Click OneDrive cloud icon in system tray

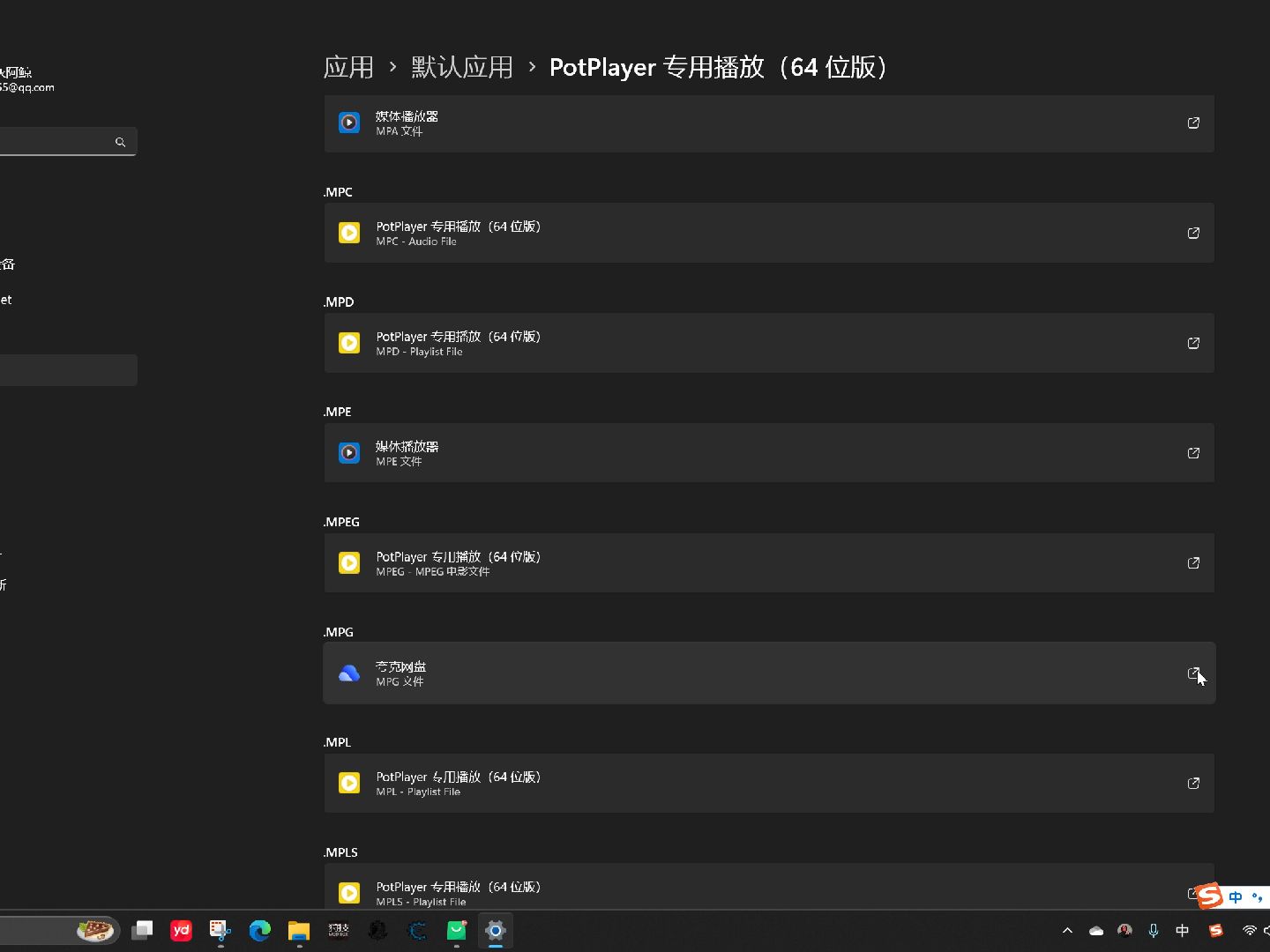[1096, 930]
